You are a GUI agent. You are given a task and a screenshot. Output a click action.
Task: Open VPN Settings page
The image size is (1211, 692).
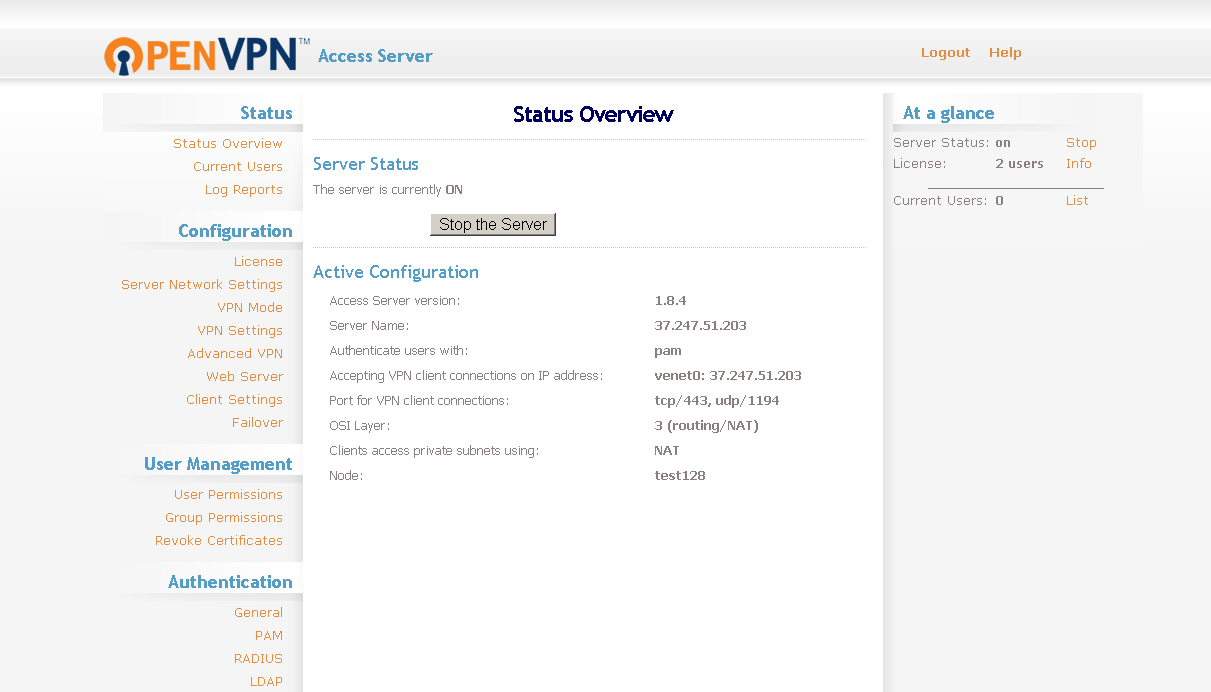(240, 331)
